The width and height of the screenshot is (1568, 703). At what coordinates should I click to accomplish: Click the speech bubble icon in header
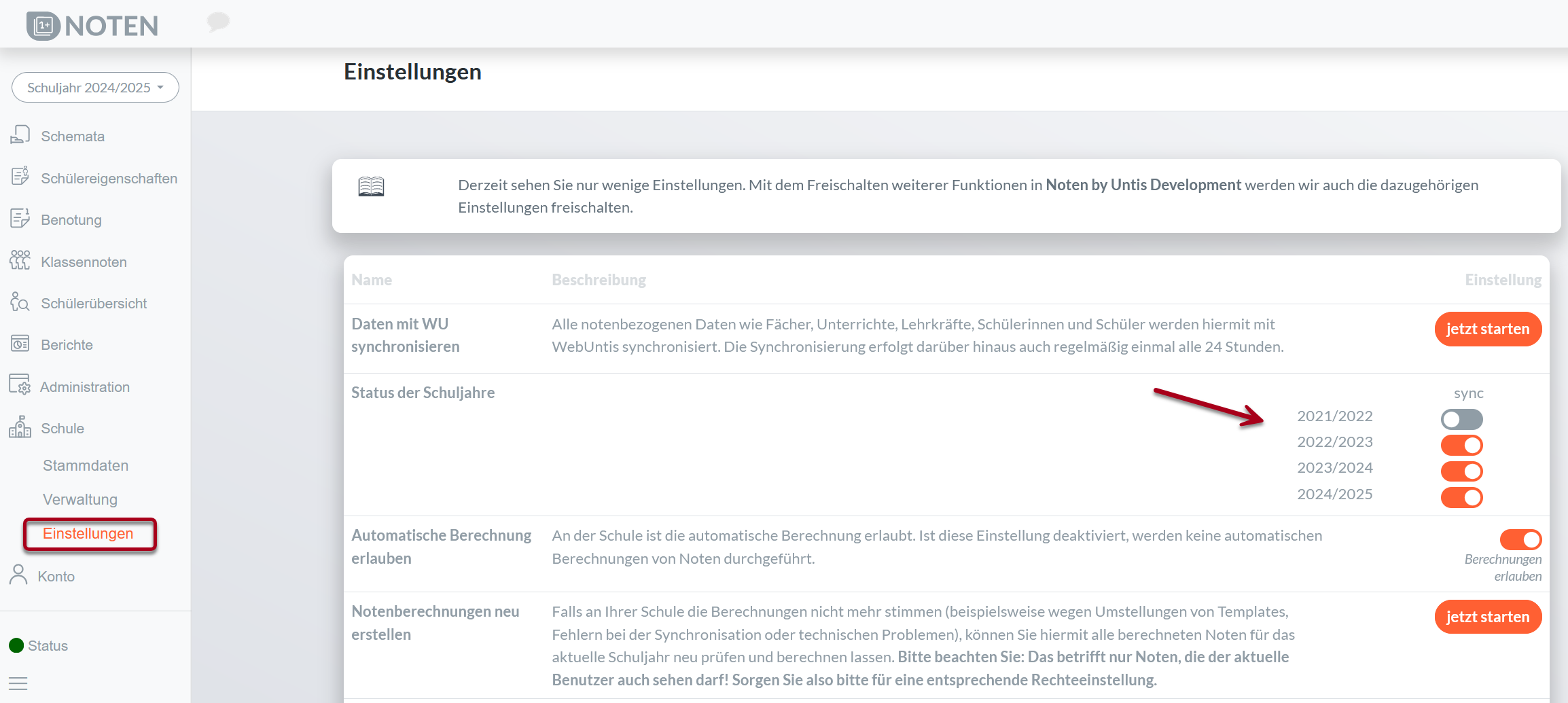click(218, 22)
